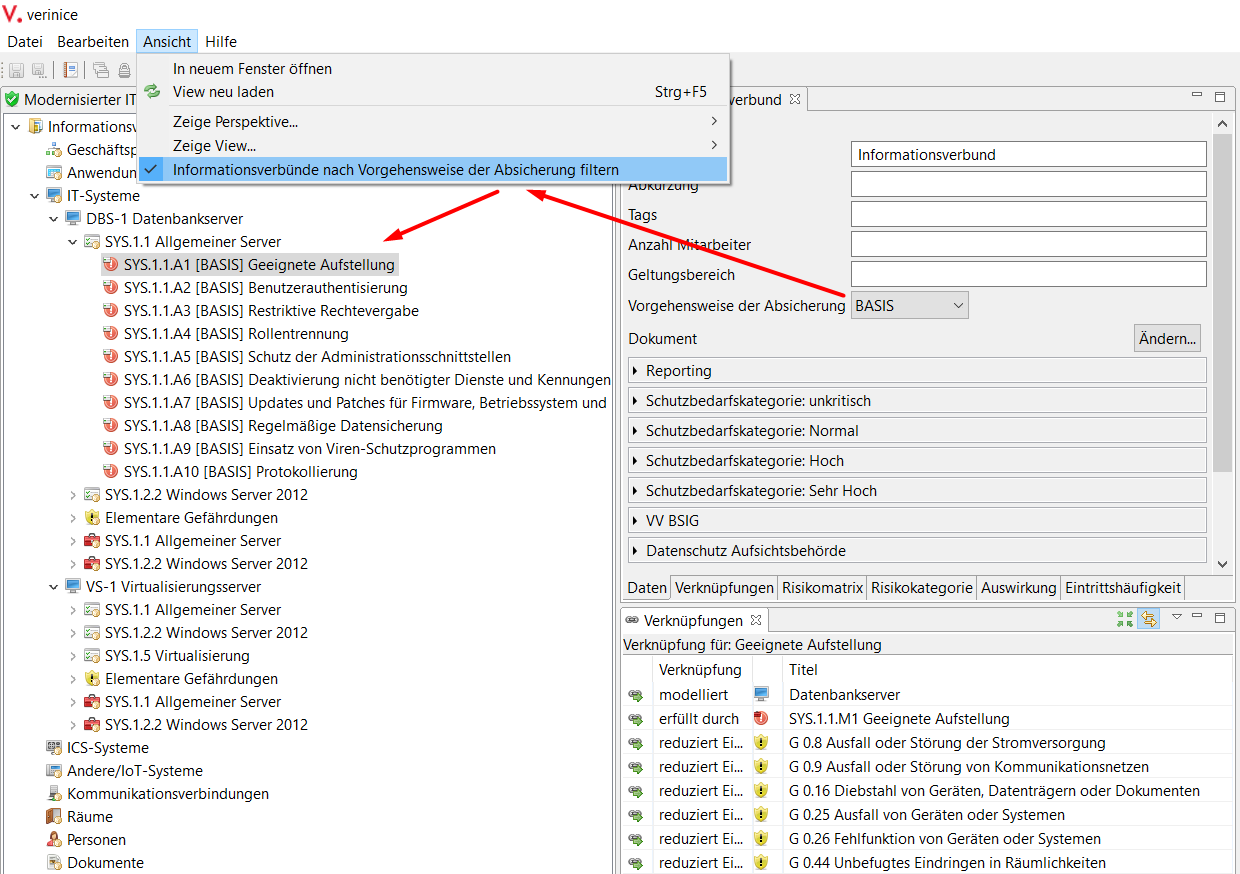
Task: Click the green collapse arrows icon in Verknüpfungen
Action: coord(1125,619)
